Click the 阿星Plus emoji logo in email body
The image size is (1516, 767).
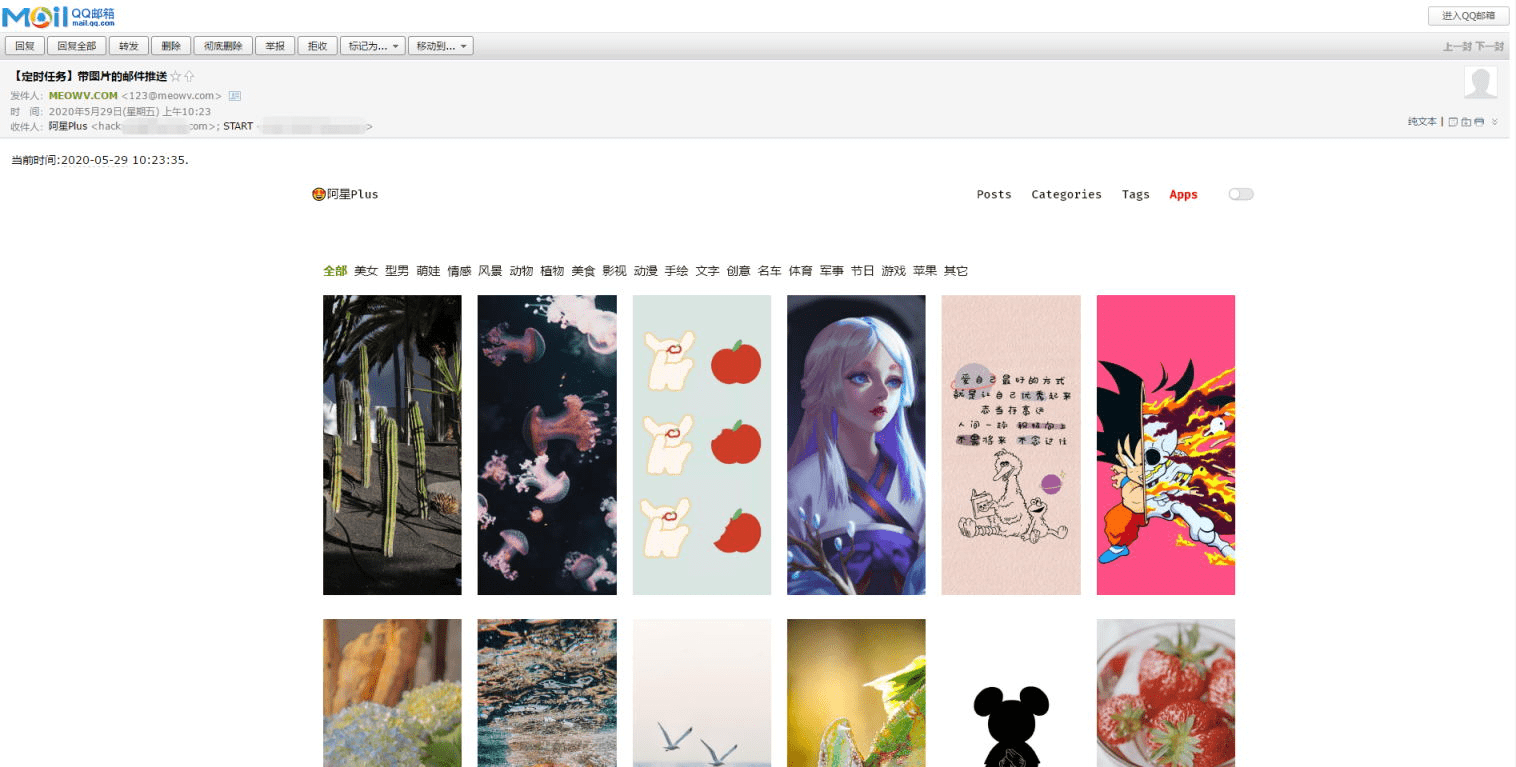319,194
